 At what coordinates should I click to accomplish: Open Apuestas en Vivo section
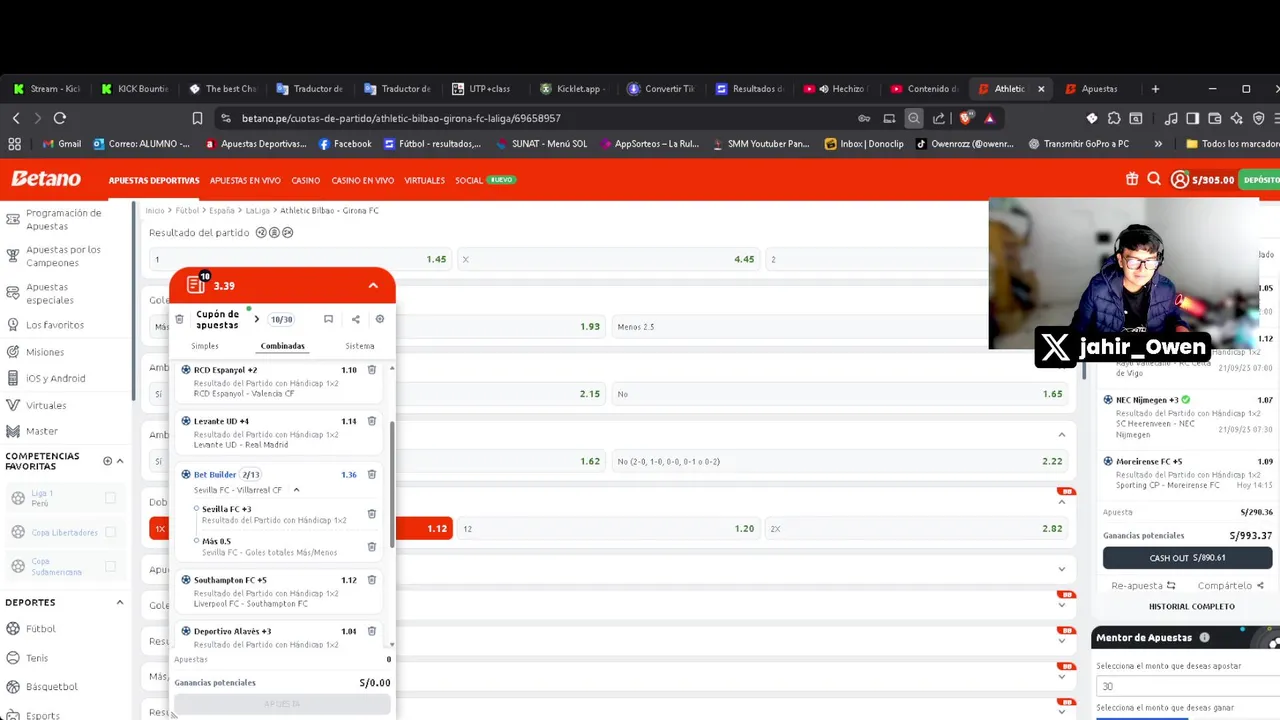pyautogui.click(x=245, y=181)
